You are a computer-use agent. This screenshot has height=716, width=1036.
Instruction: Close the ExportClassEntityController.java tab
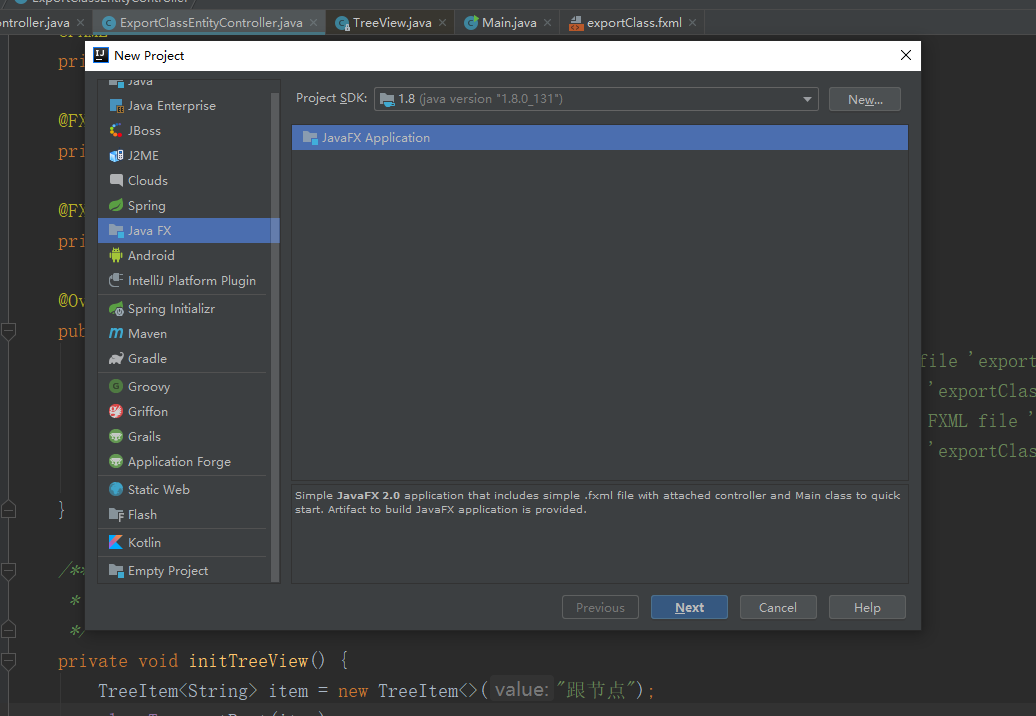click(313, 22)
